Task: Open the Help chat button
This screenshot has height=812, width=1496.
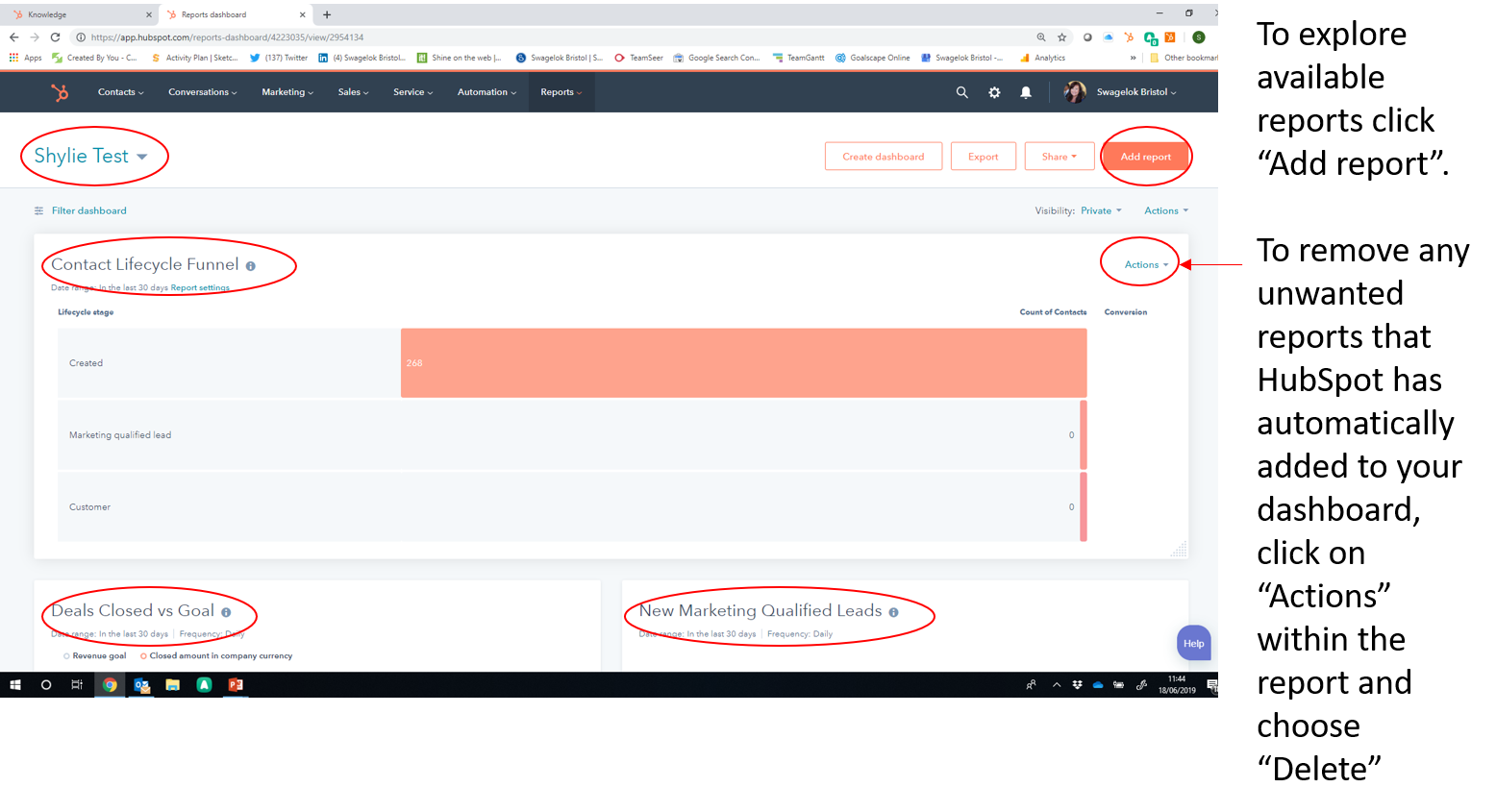Action: (1194, 644)
